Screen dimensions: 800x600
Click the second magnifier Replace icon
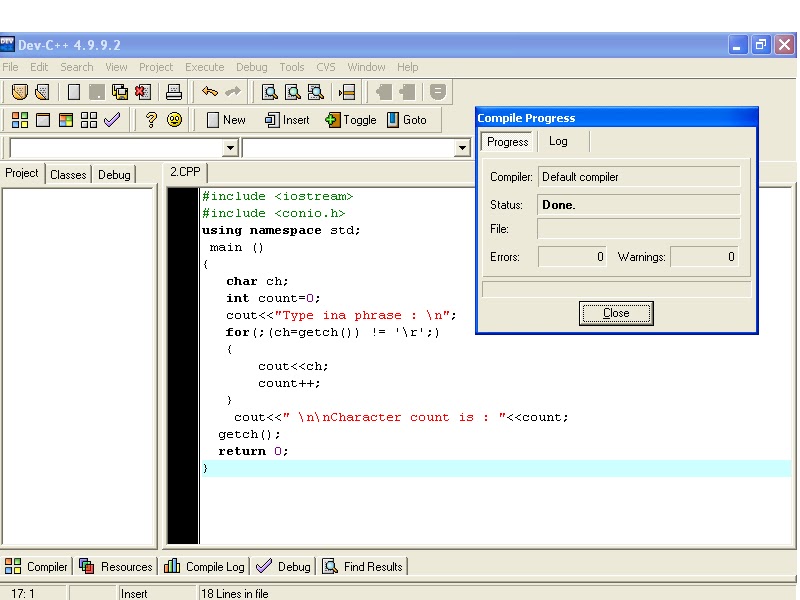(292, 92)
